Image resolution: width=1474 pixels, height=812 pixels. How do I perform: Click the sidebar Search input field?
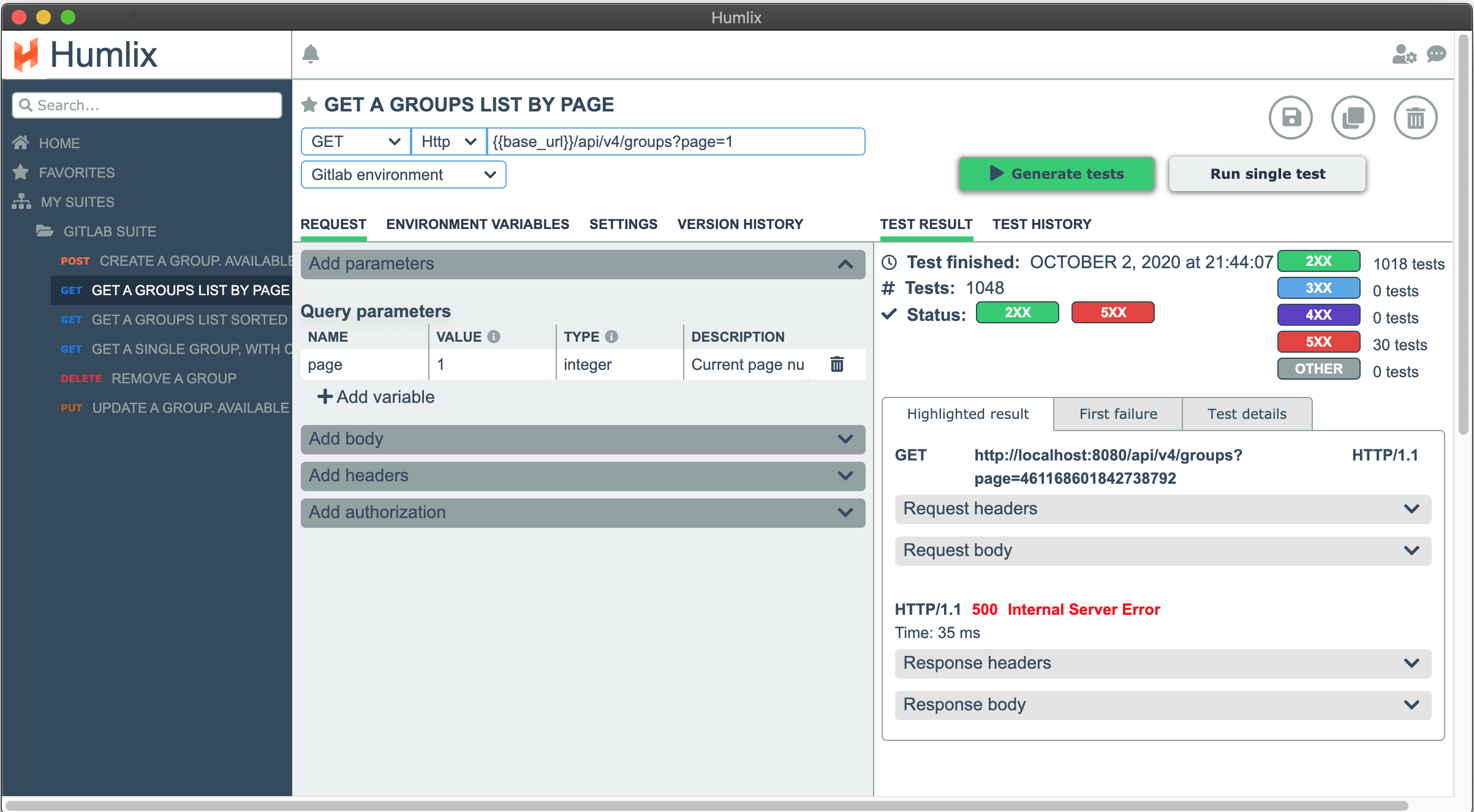pyautogui.click(x=147, y=105)
